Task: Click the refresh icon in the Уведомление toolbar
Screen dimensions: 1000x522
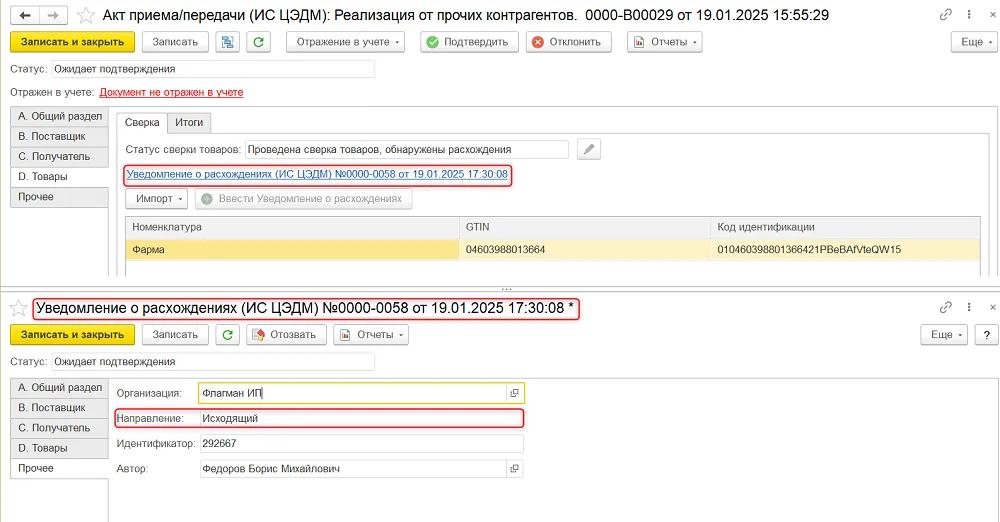Action: (228, 335)
